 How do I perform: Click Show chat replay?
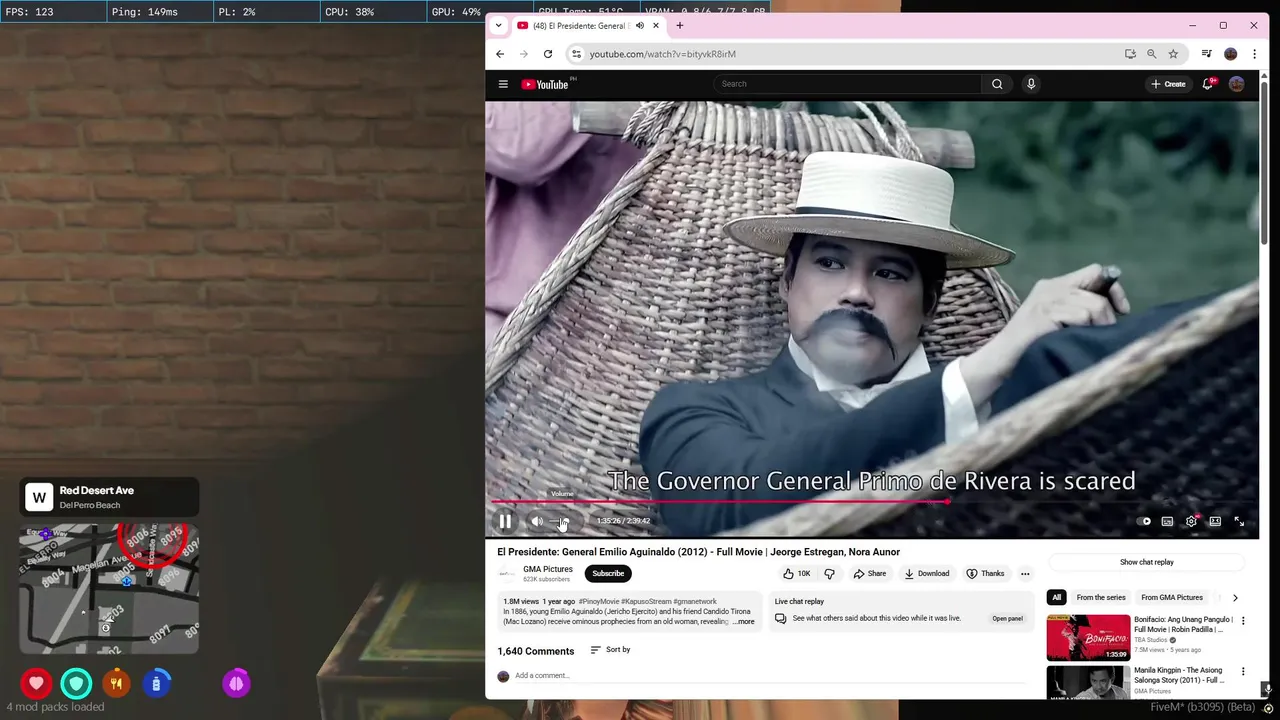pos(1147,562)
